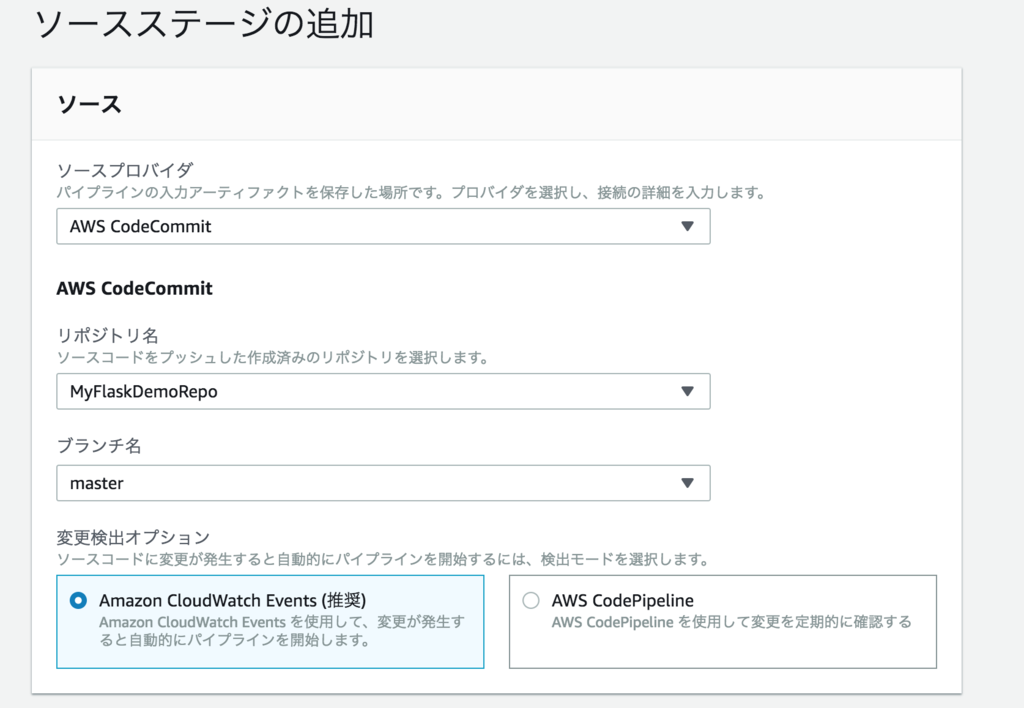Click the ソースステージの追加 page heading
The height and width of the screenshot is (708, 1024).
pos(204,24)
